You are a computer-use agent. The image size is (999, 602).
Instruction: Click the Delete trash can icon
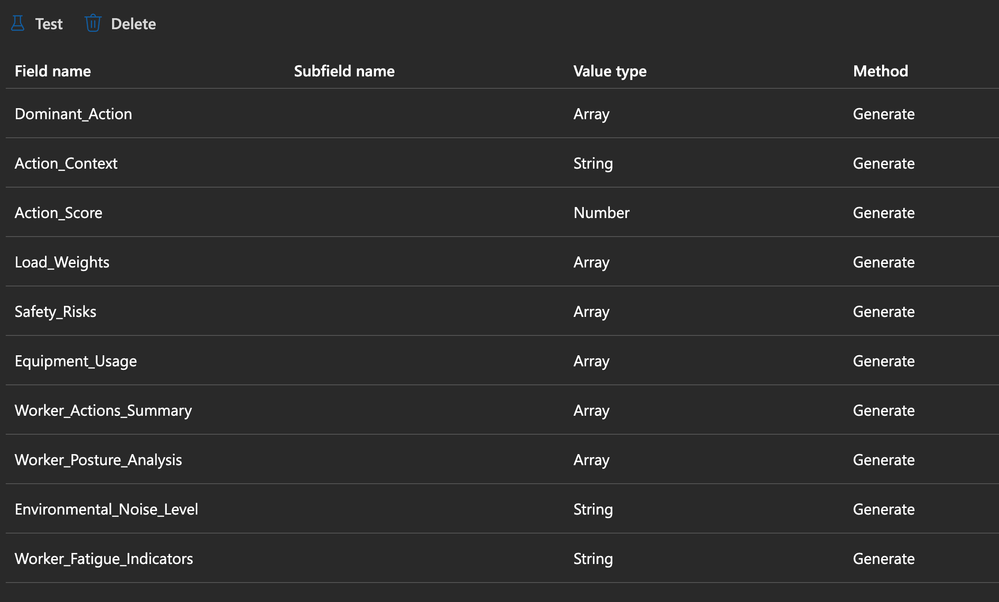[x=93, y=24]
